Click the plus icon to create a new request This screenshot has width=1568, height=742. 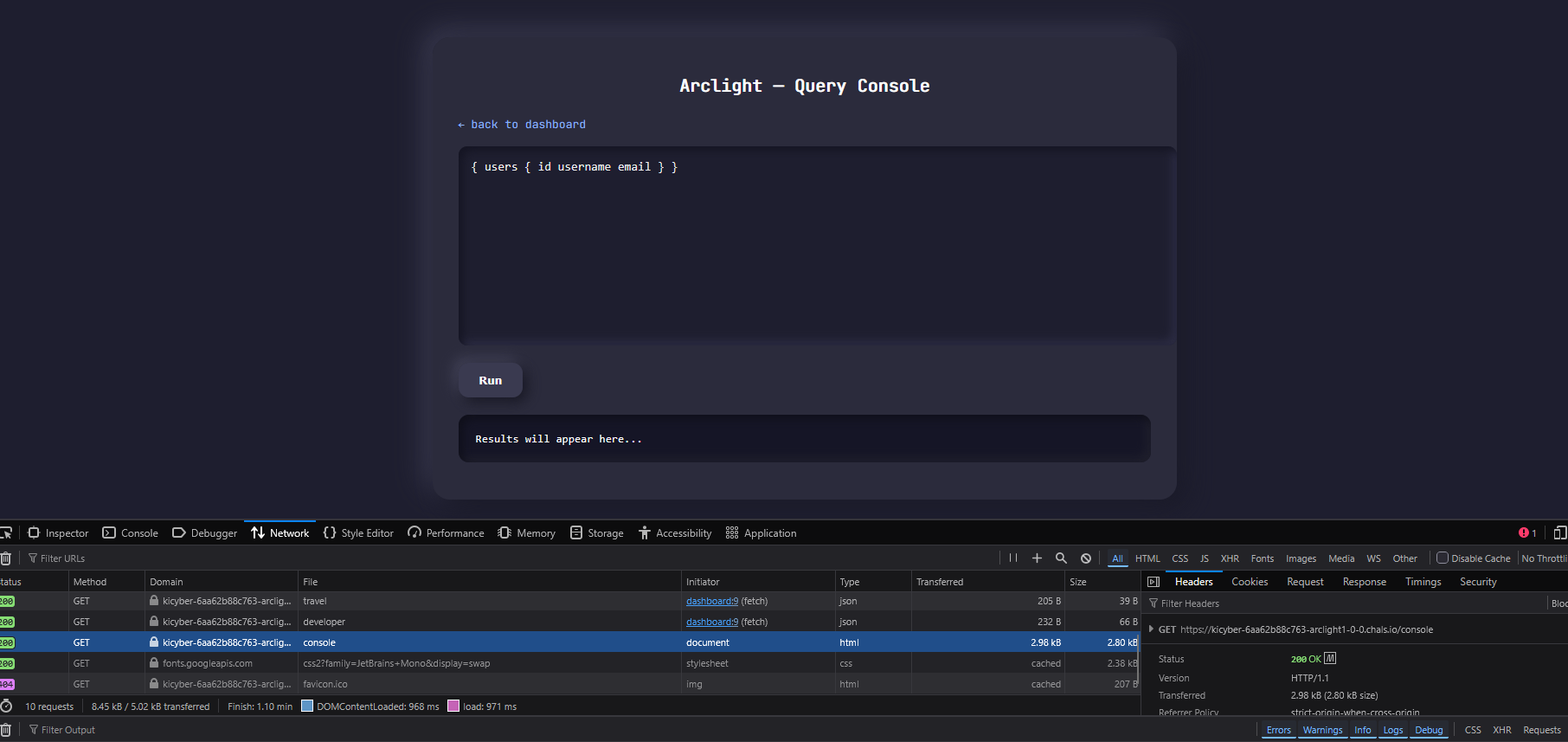[x=1037, y=558]
